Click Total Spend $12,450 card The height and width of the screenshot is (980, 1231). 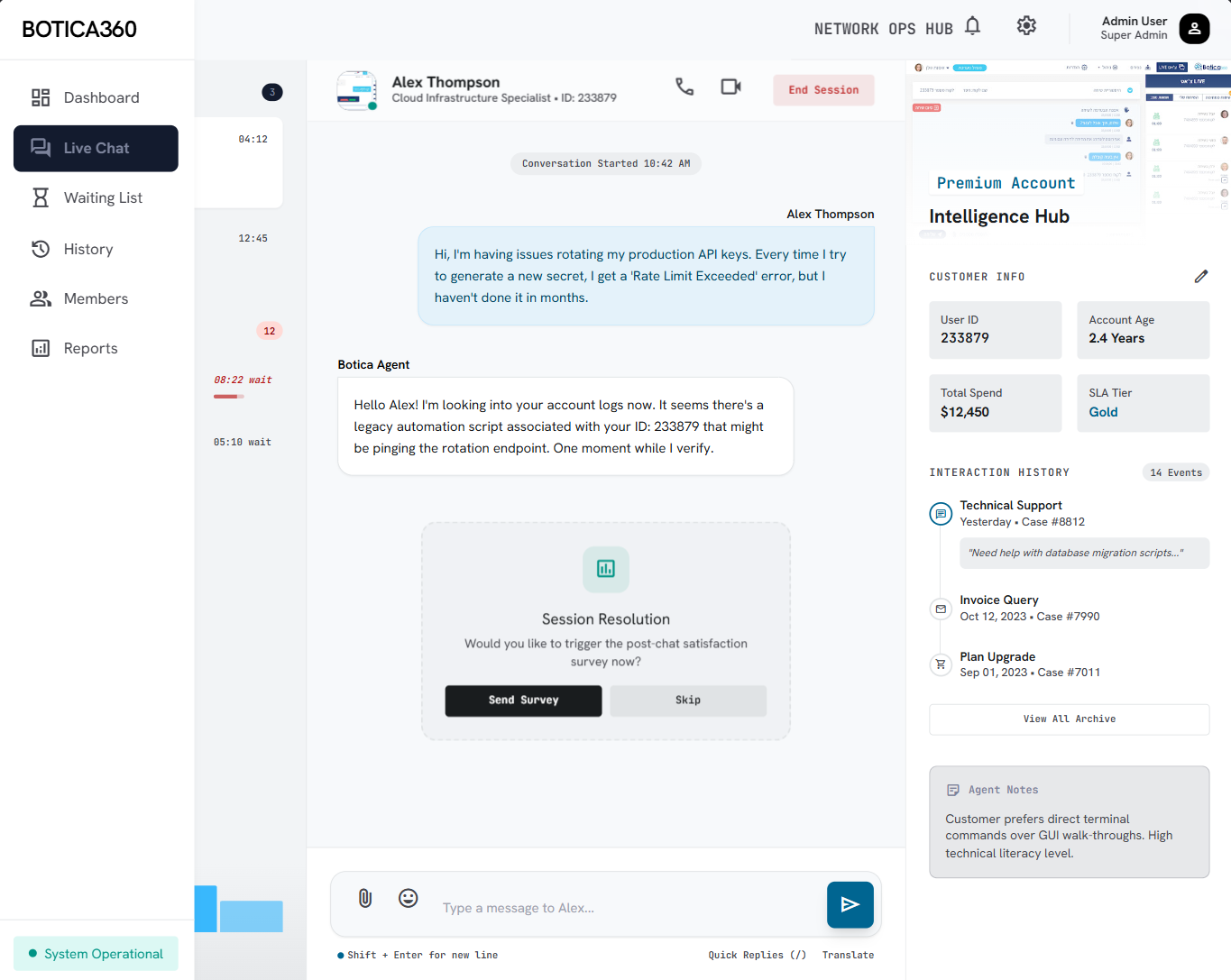996,403
